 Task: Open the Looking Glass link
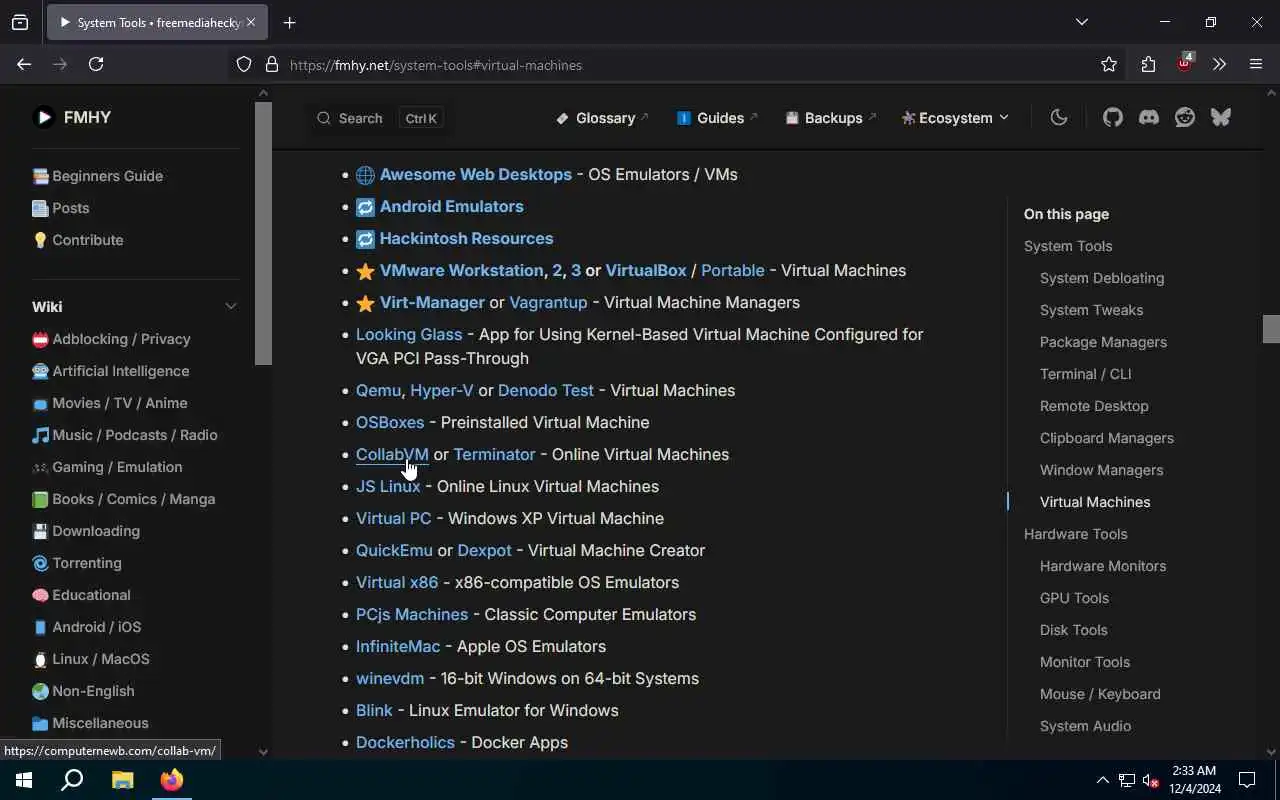coord(409,334)
